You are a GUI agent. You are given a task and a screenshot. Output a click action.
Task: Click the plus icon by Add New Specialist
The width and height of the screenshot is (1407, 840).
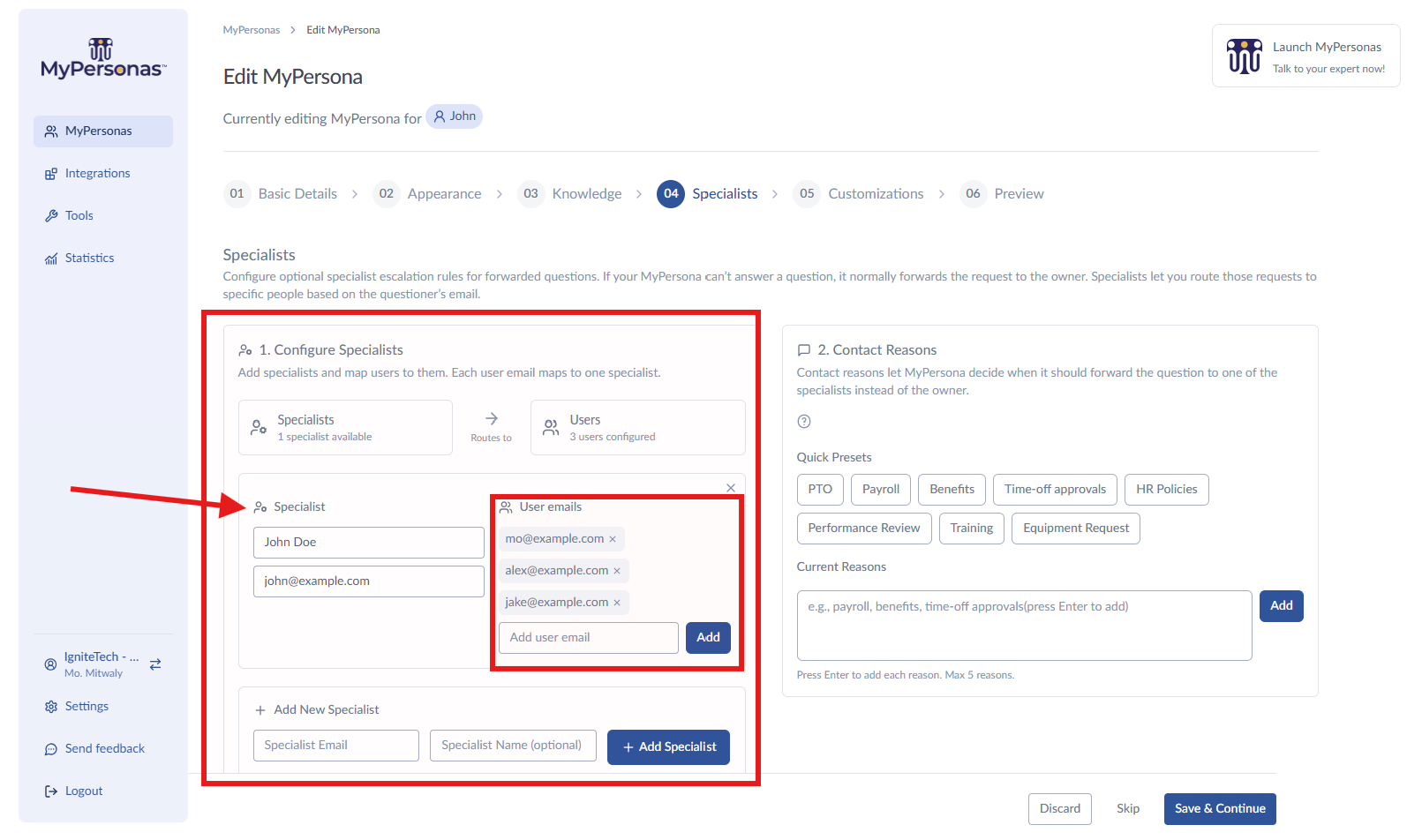[x=260, y=710]
